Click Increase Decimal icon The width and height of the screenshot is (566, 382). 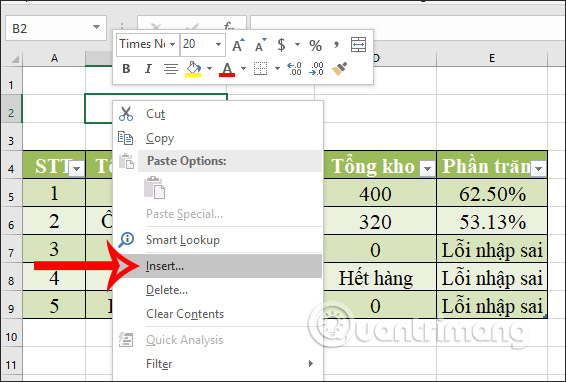coord(294,68)
